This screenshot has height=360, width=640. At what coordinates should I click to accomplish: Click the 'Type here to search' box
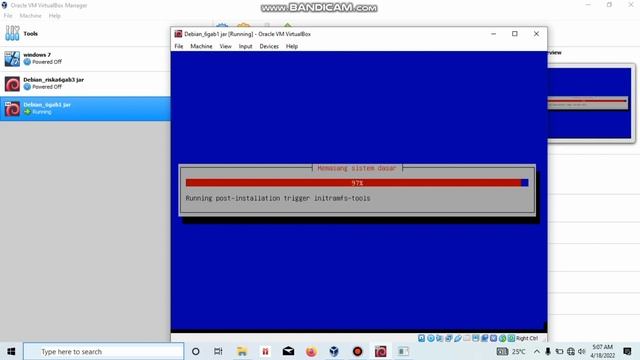(104, 351)
